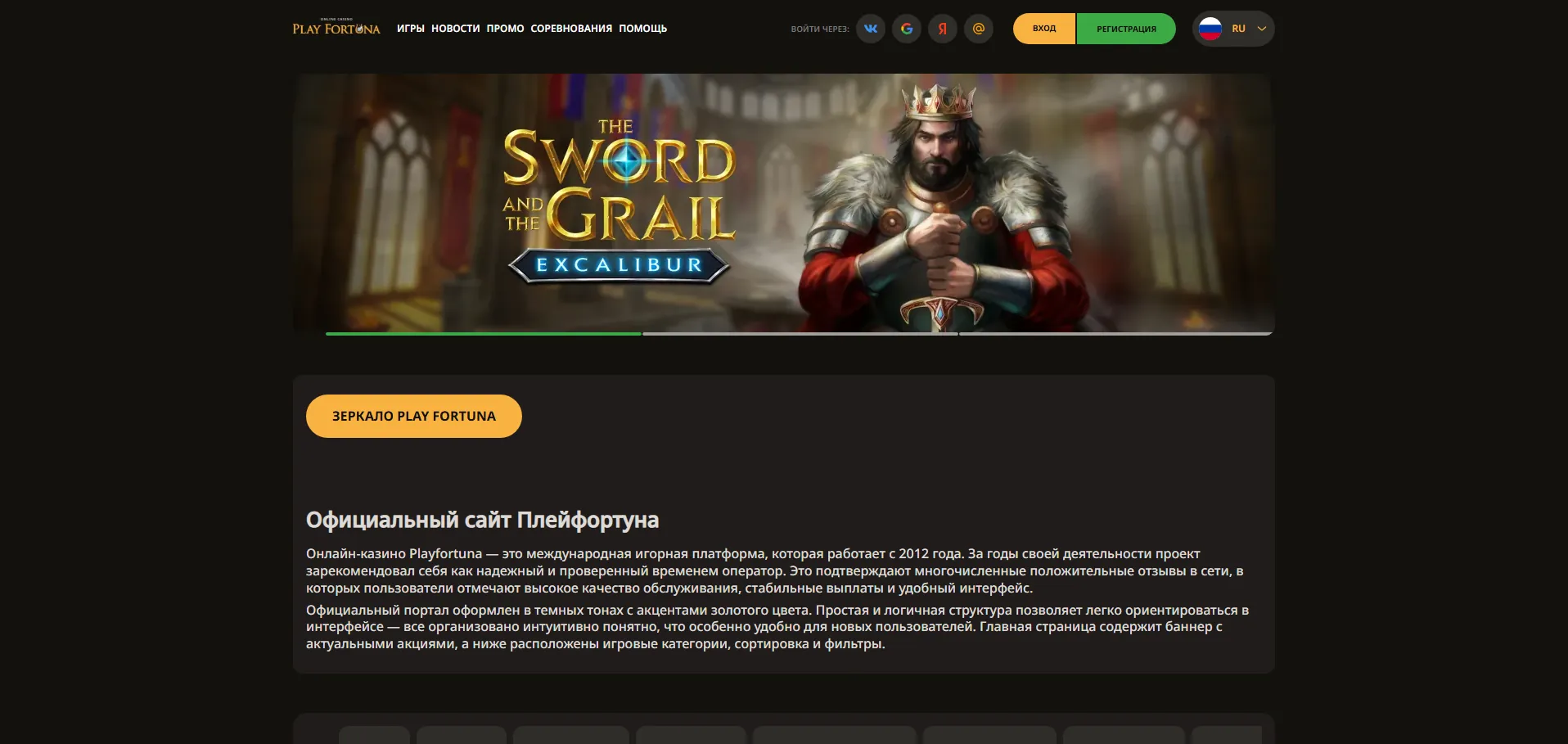The width and height of the screenshot is (1568, 744).
Task: Switch to the third banner slide indicator
Action: click(1116, 334)
